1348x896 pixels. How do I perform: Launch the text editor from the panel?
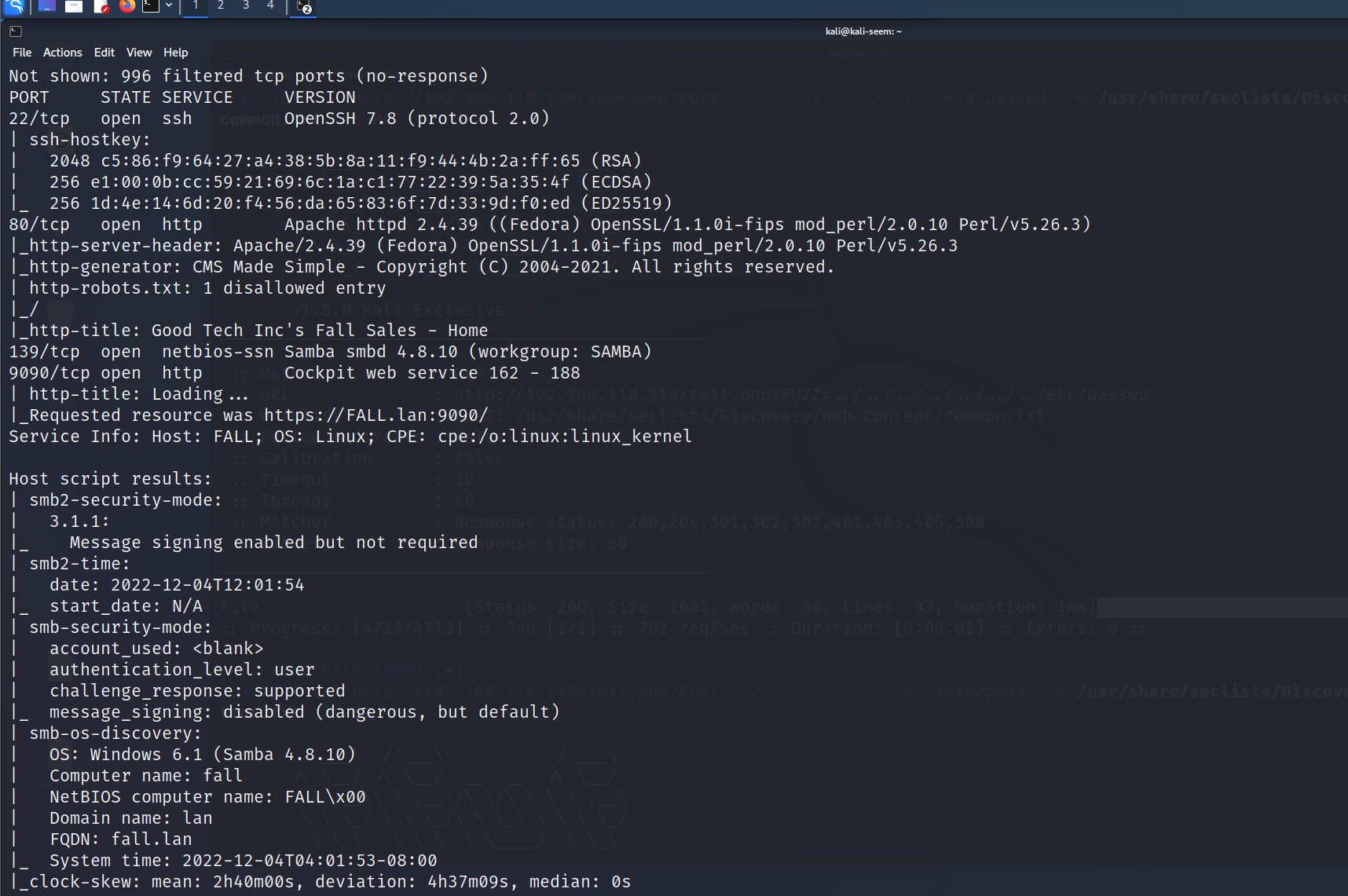101,6
